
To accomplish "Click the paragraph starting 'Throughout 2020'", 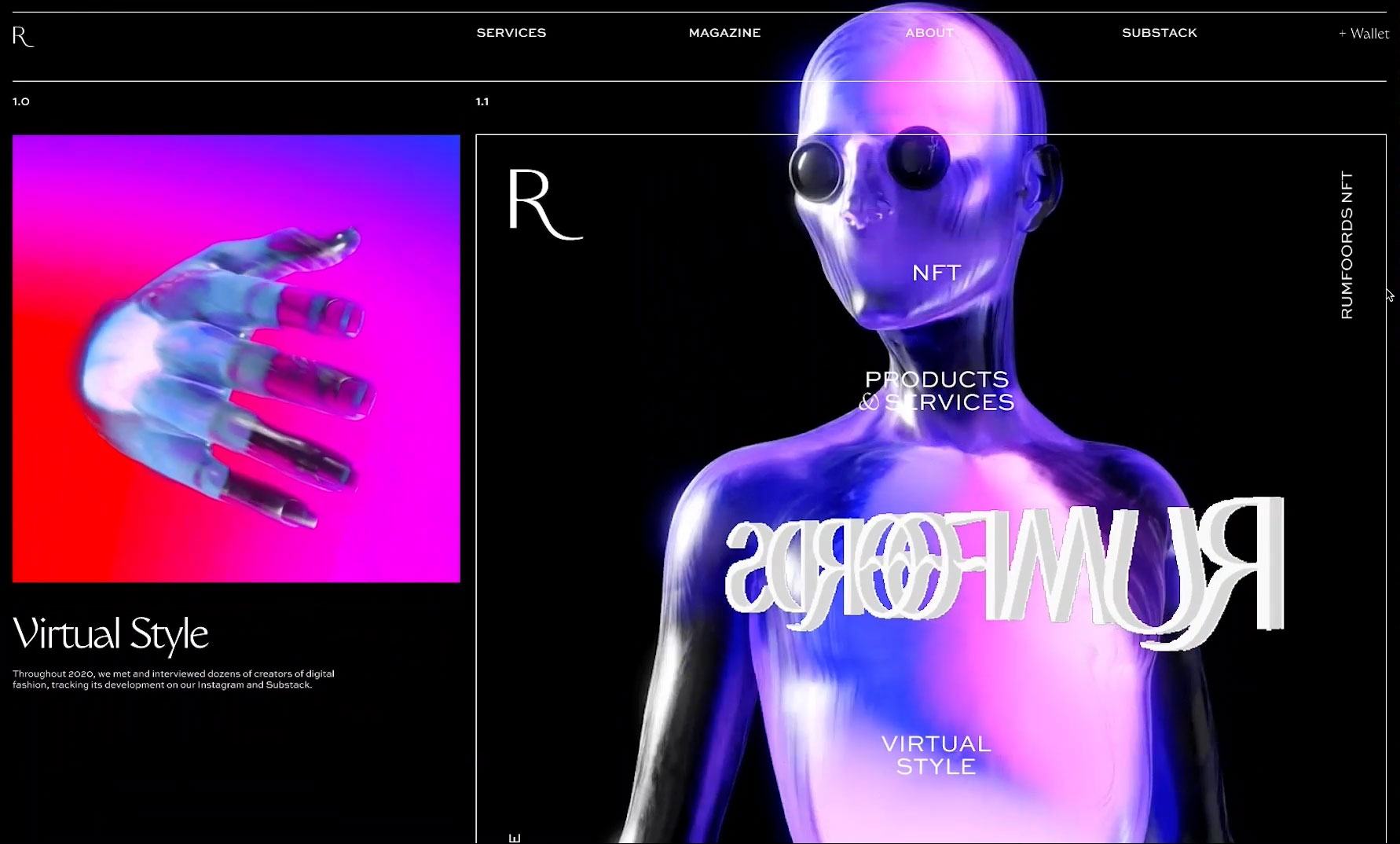I will pyautogui.click(x=174, y=679).
